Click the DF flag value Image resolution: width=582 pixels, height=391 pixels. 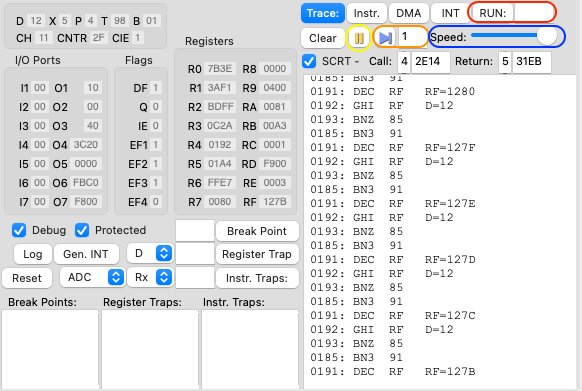click(156, 88)
